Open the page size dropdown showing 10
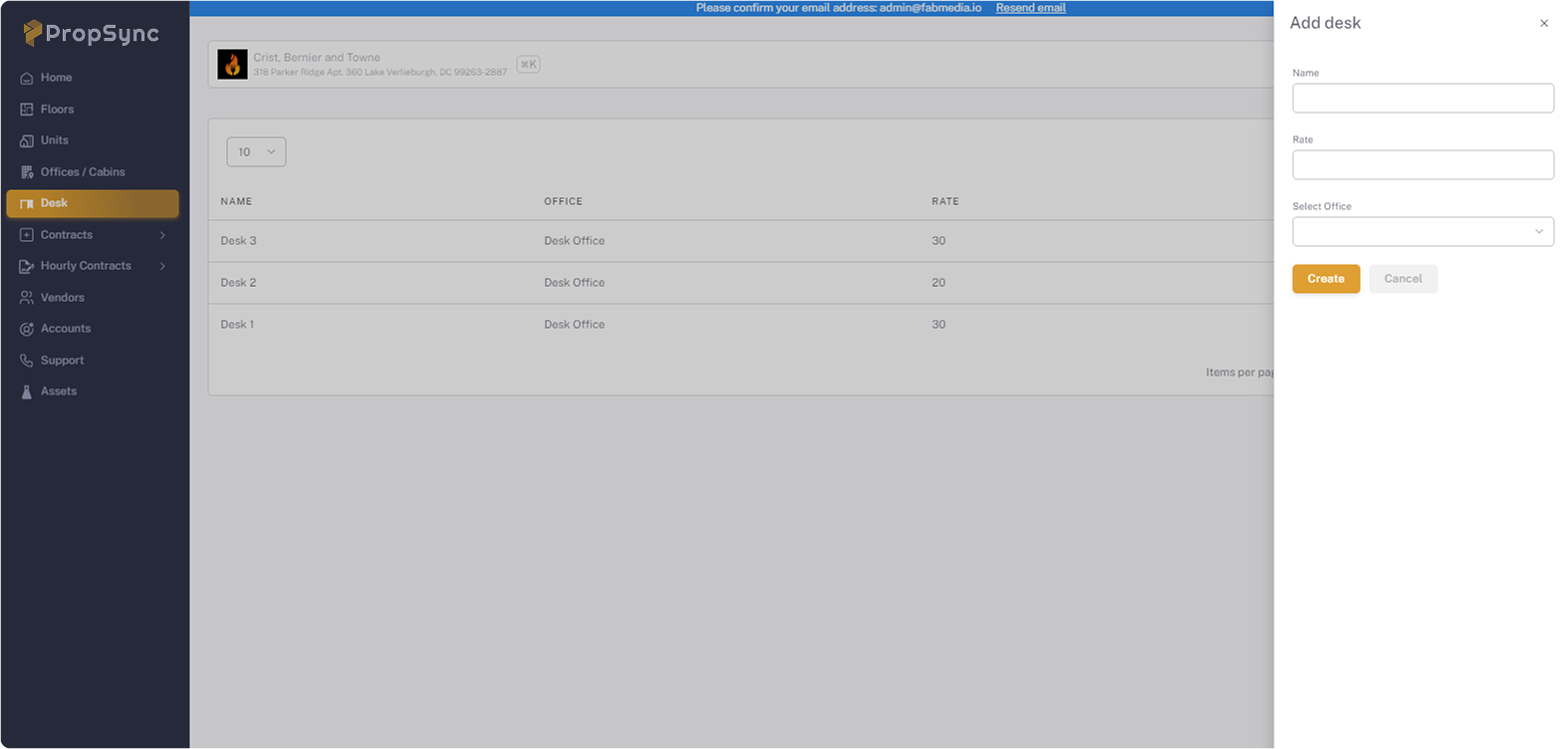This screenshot has width=1568, height=749. tap(256, 151)
